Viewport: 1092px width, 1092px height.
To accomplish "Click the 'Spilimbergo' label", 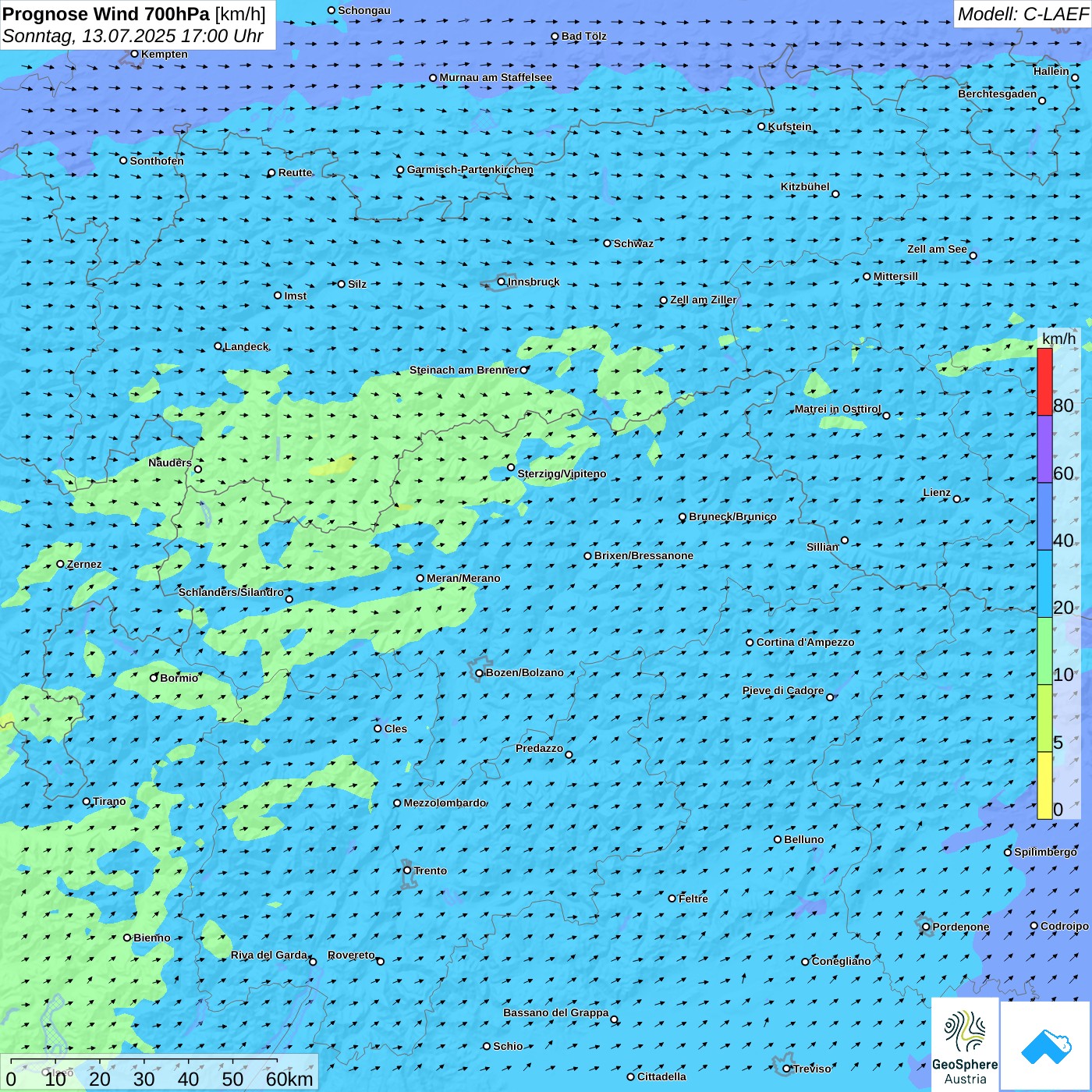I will click(1045, 852).
